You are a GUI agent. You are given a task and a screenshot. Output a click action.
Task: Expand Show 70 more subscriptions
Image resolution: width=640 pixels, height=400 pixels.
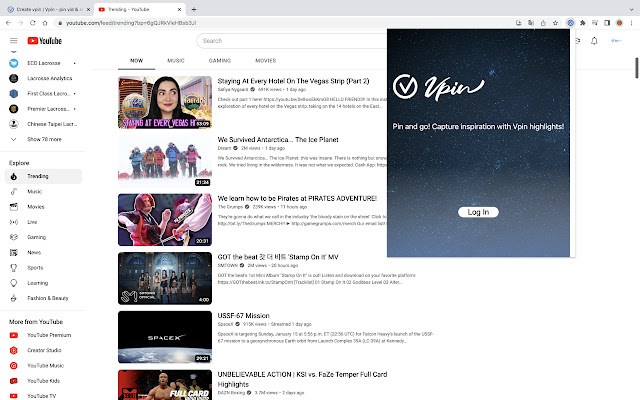pos(44,139)
